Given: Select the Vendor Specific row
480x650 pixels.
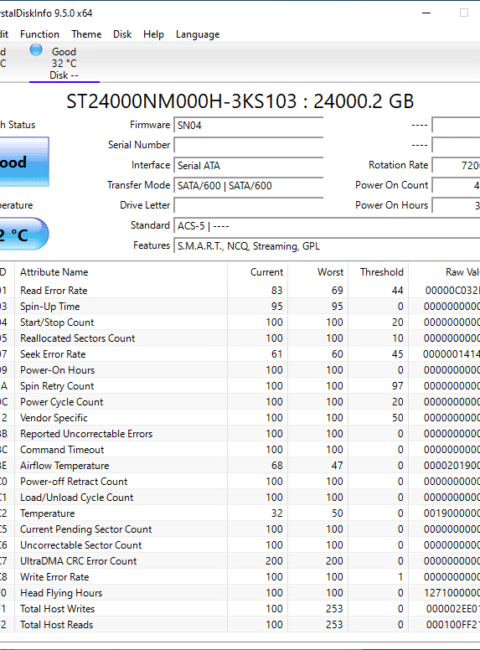Looking at the screenshot, I should [x=240, y=417].
